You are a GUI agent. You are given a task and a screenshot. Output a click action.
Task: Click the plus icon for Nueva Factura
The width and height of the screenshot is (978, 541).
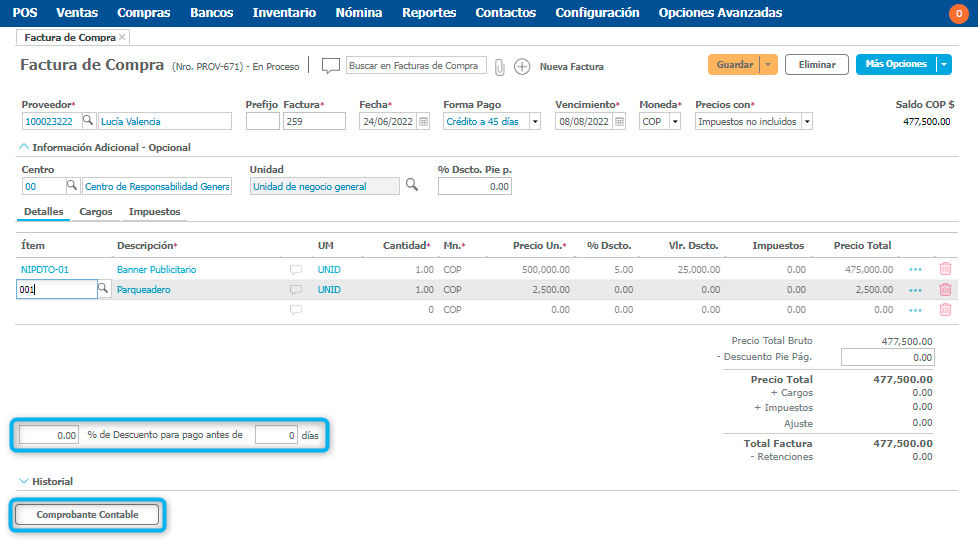click(x=522, y=66)
